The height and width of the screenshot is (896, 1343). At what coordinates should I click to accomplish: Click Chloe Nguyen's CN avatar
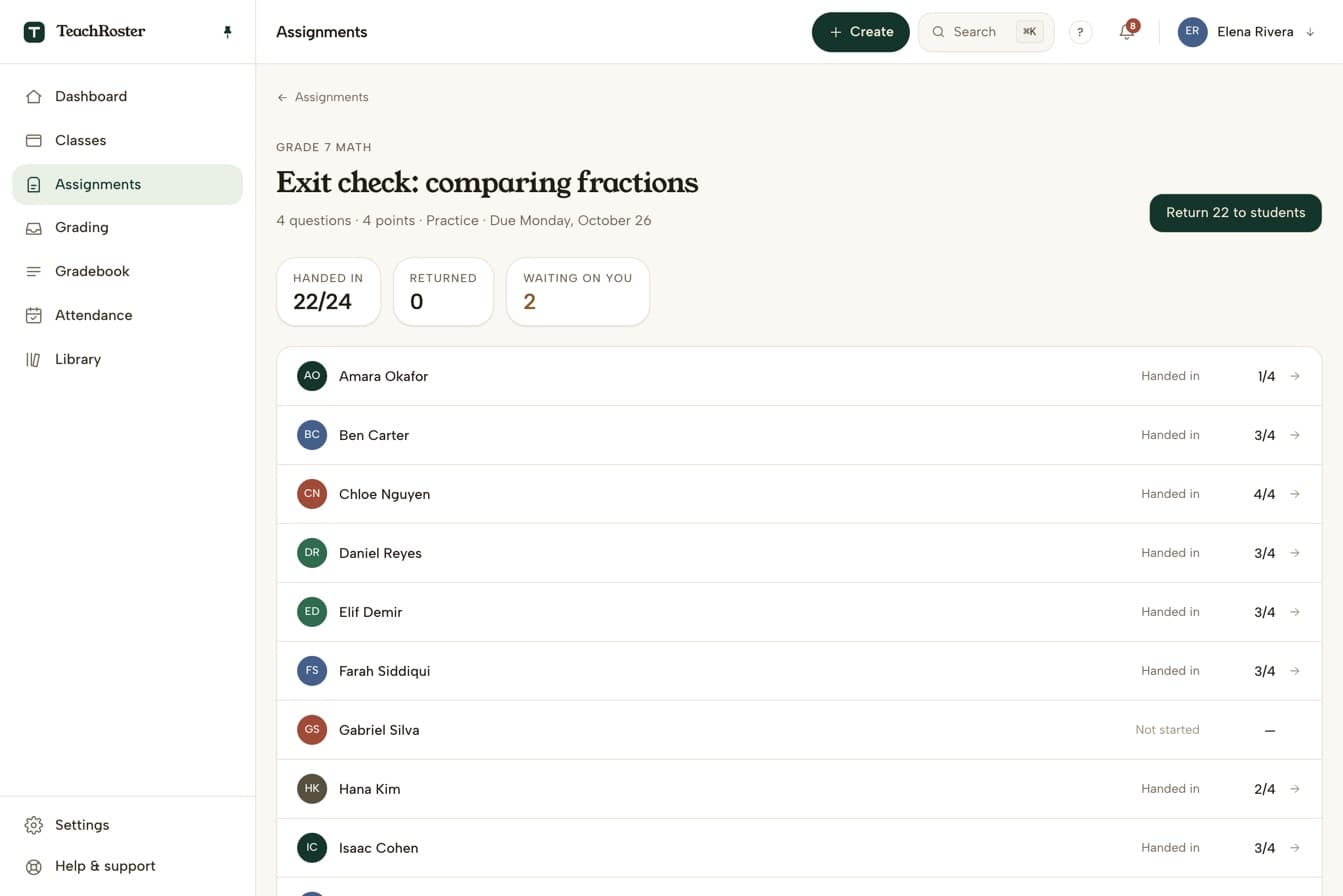coord(312,494)
